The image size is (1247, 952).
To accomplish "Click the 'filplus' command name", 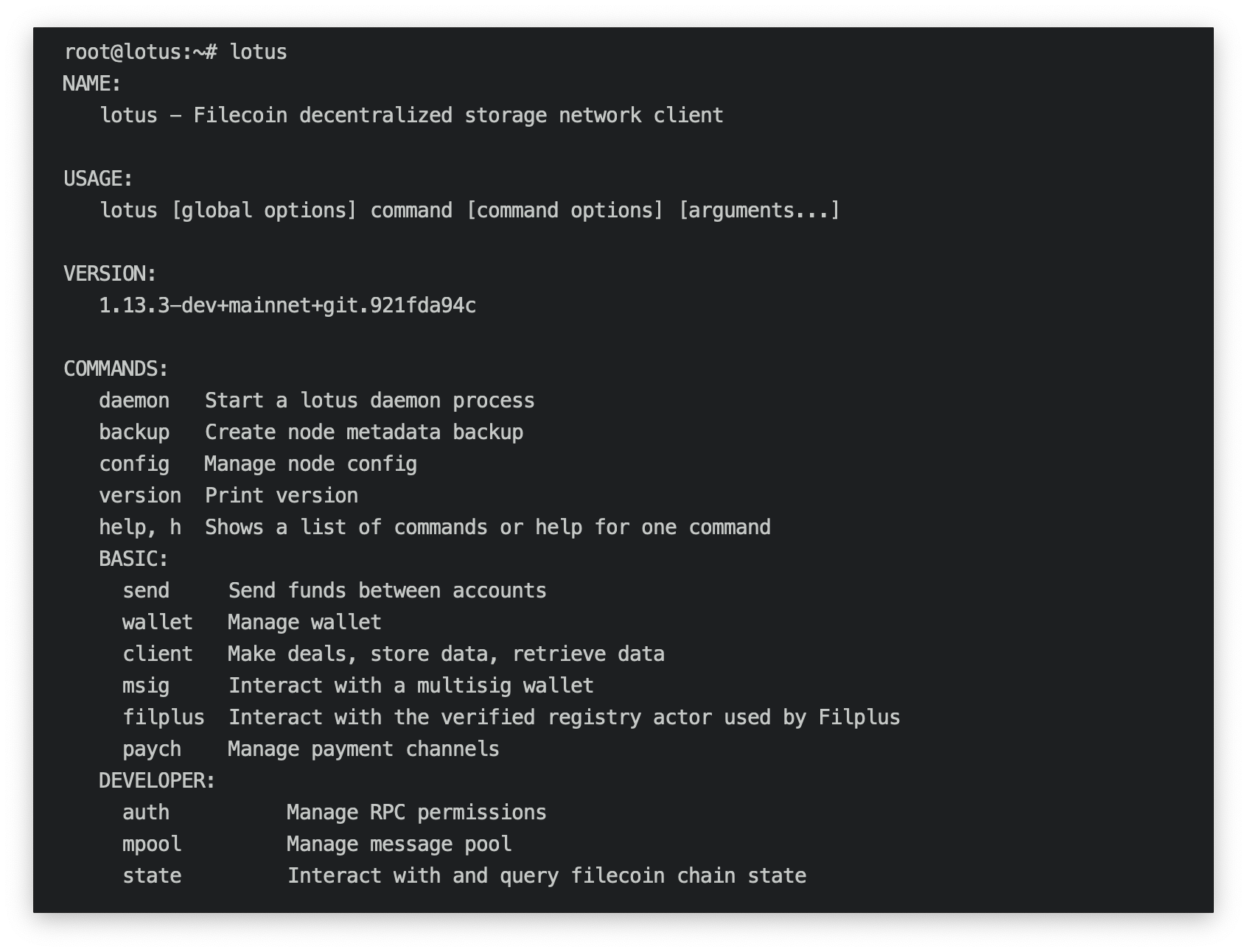I will 164,717.
